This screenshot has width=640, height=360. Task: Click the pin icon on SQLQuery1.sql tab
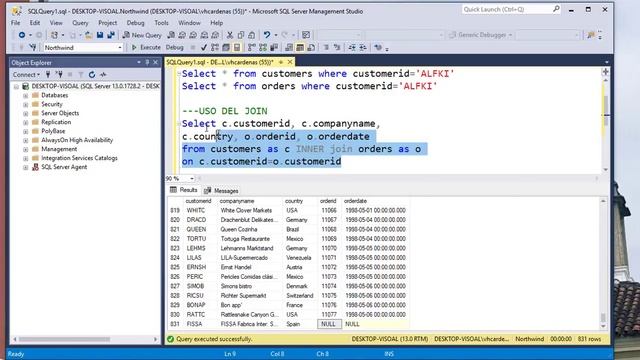[281, 62]
